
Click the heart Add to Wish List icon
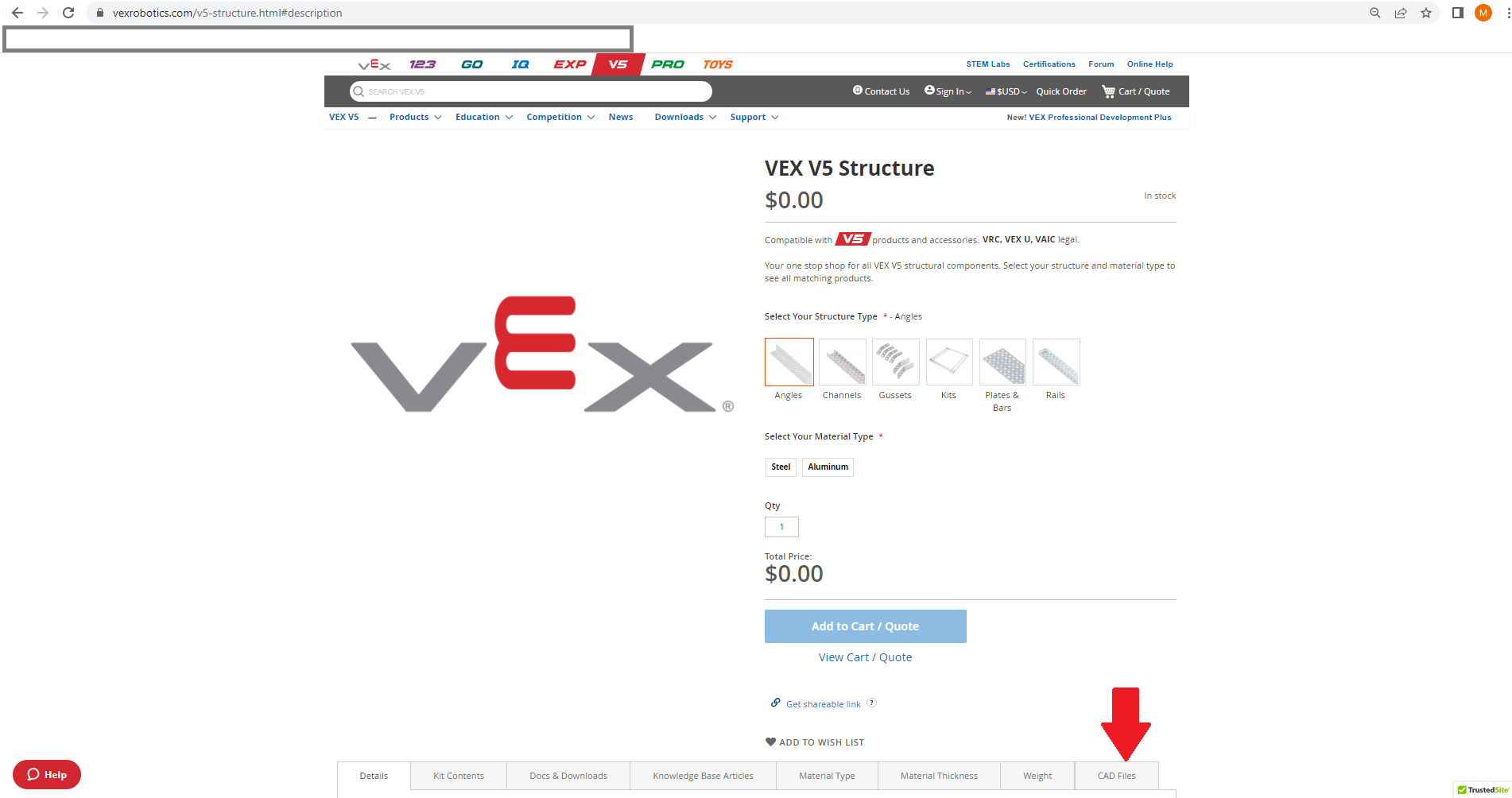point(770,742)
